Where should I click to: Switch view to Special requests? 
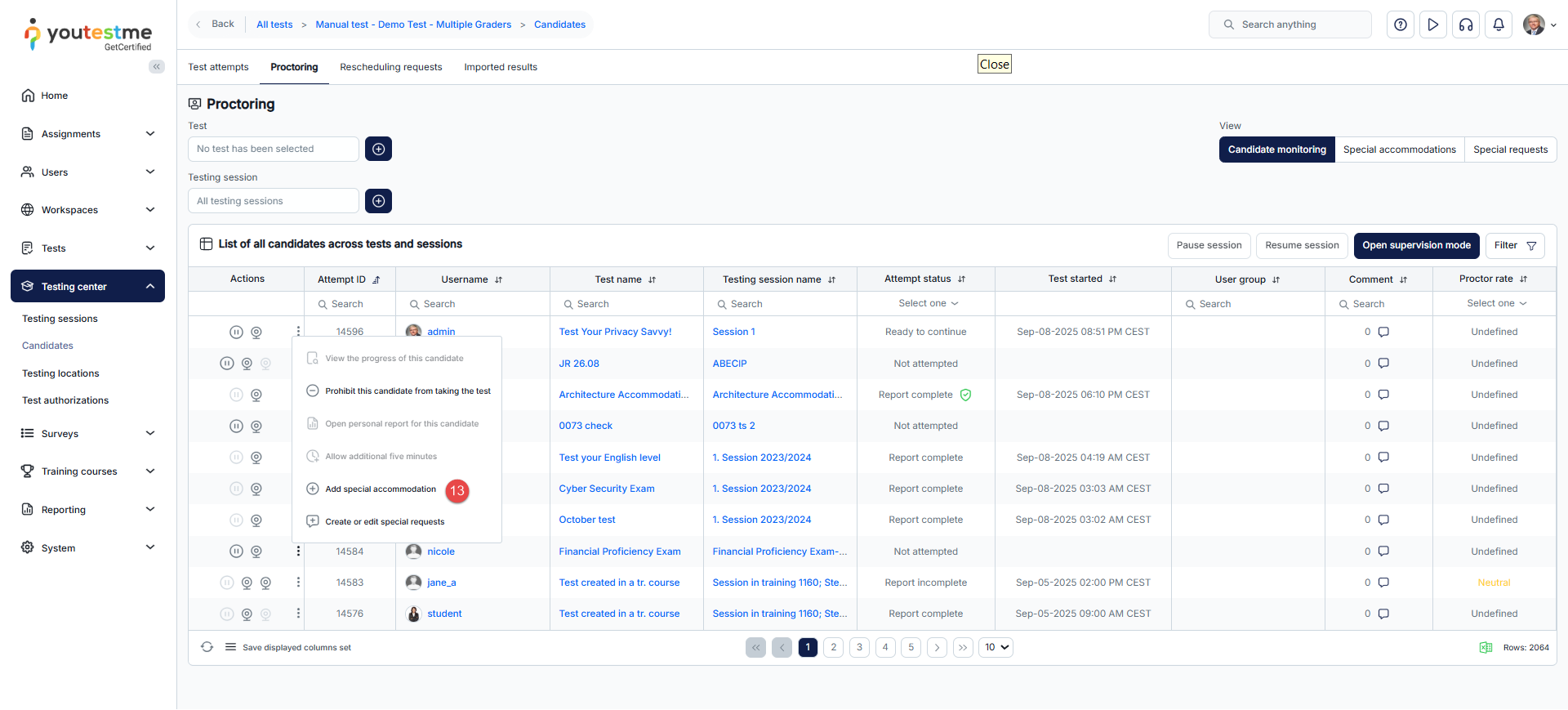click(x=1510, y=150)
